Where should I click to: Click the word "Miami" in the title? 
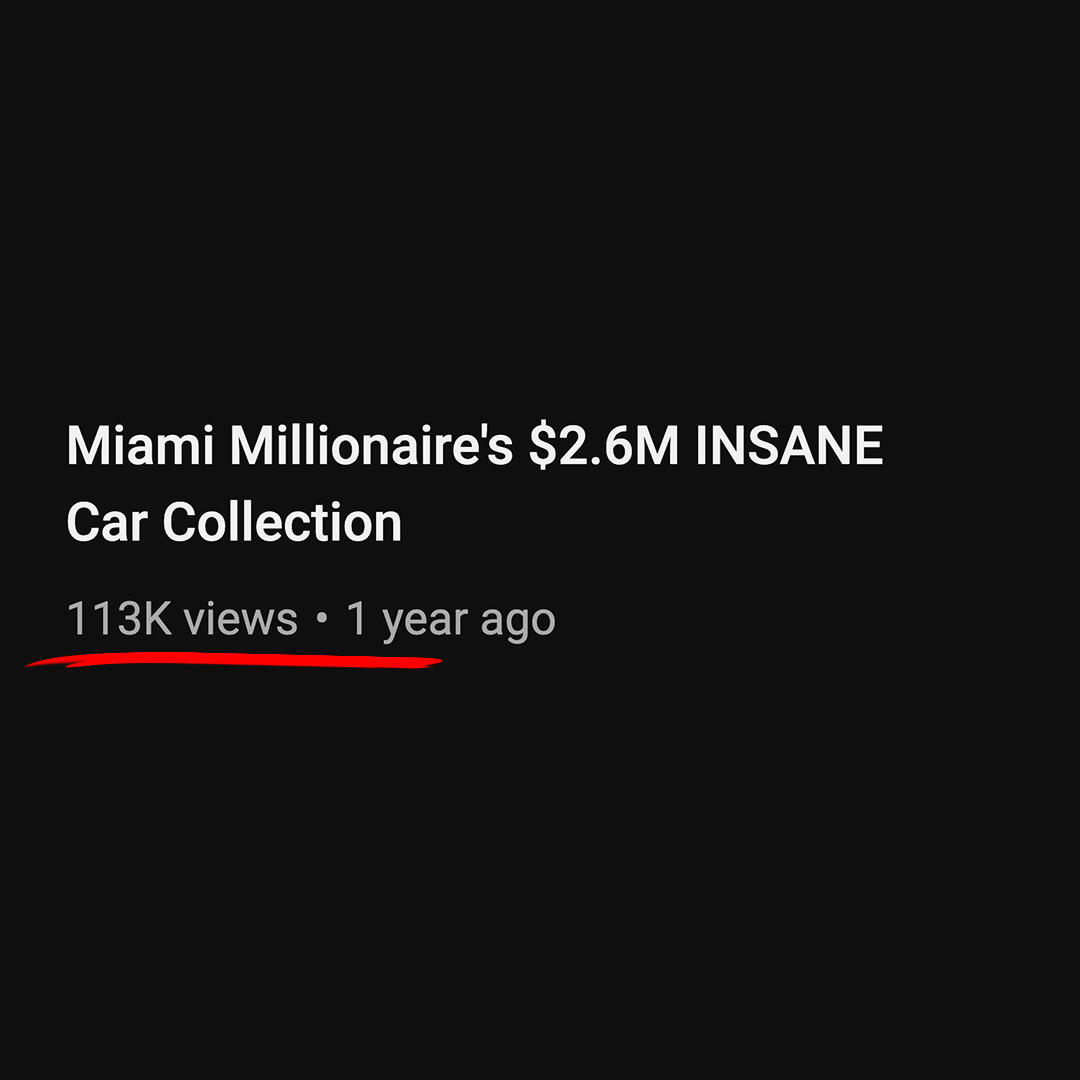pos(141,445)
